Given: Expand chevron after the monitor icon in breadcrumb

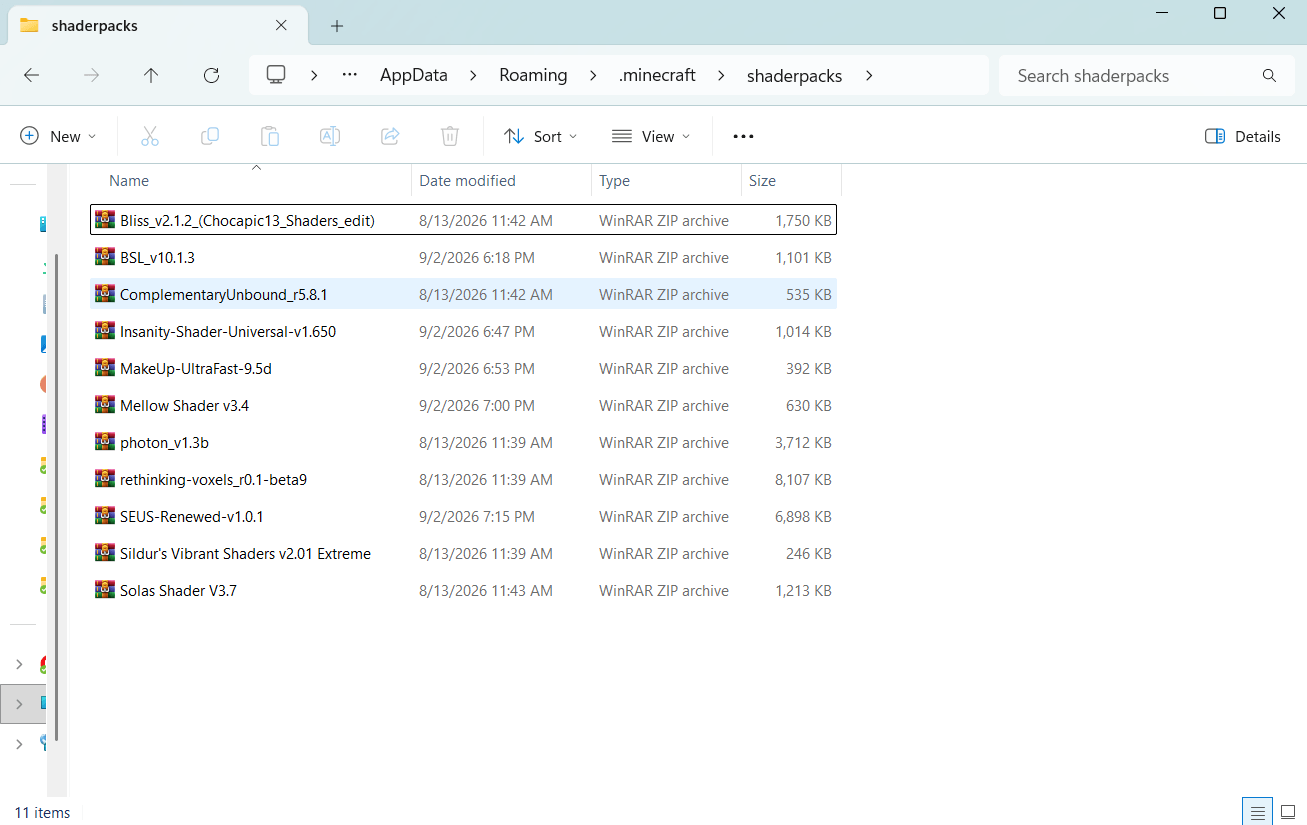Looking at the screenshot, I should [314, 75].
